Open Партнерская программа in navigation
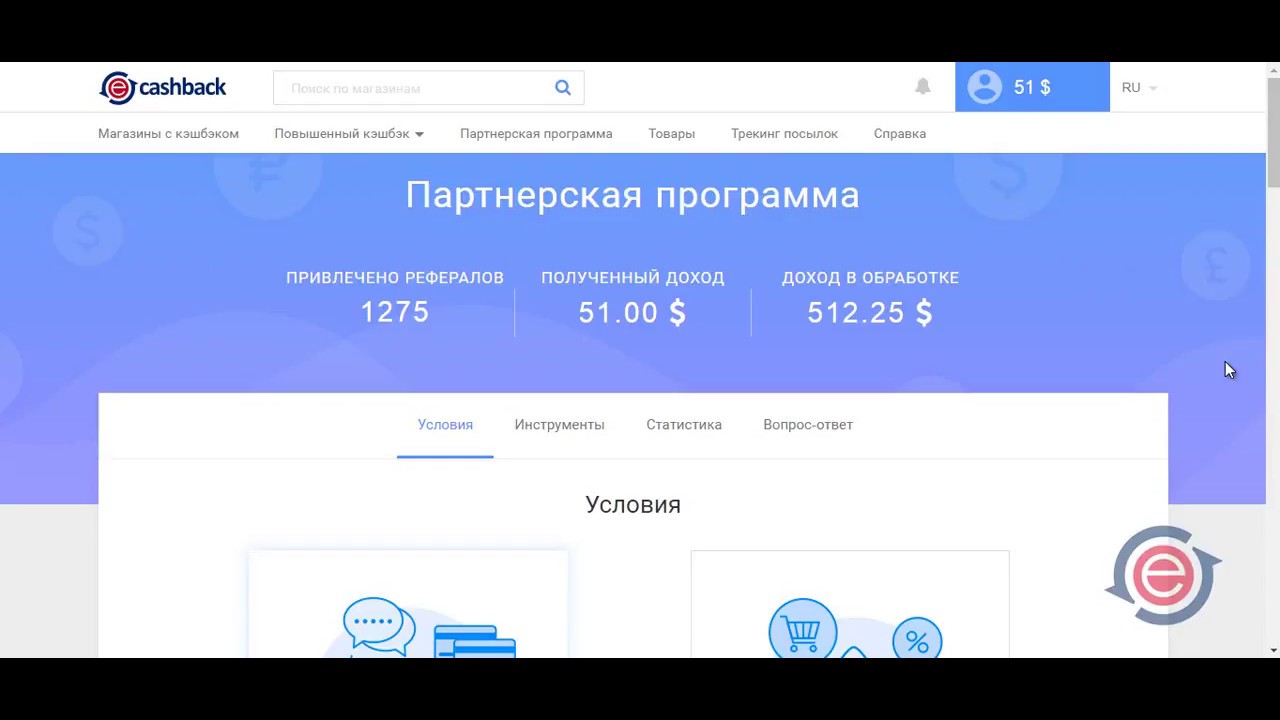Image resolution: width=1280 pixels, height=720 pixels. 536,134
